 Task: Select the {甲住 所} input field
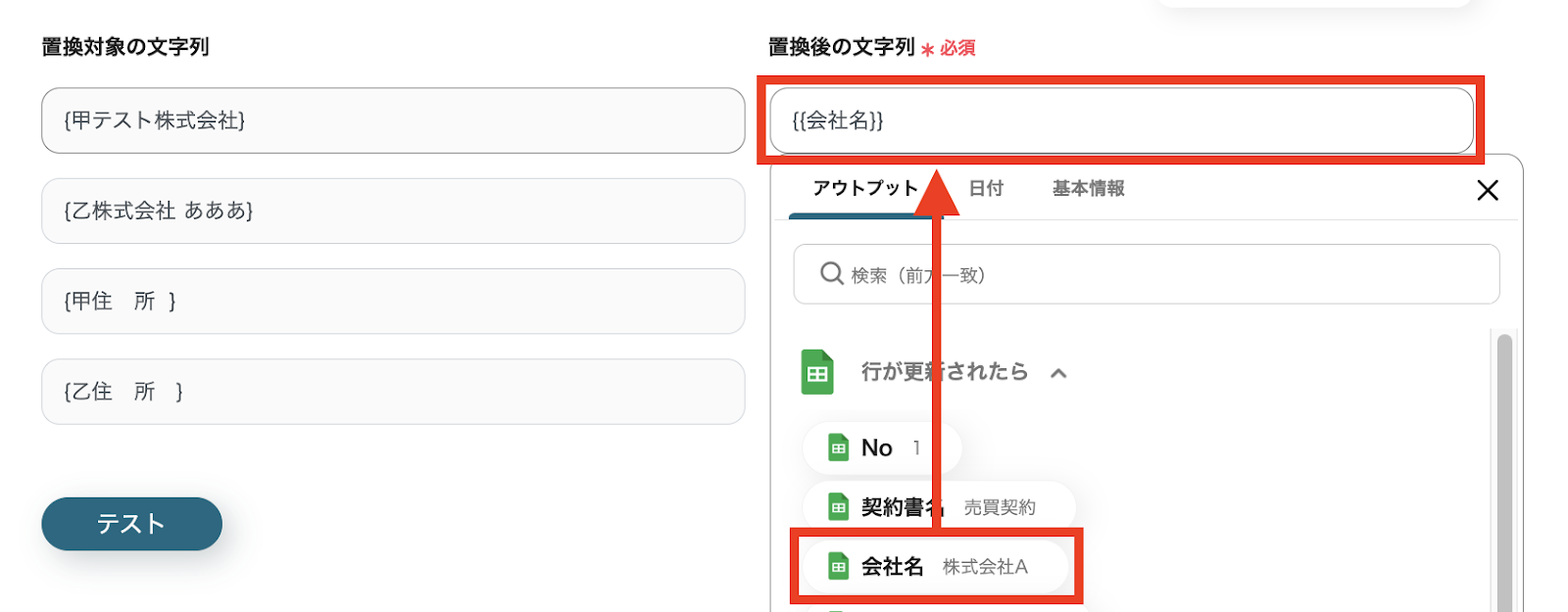click(392, 302)
